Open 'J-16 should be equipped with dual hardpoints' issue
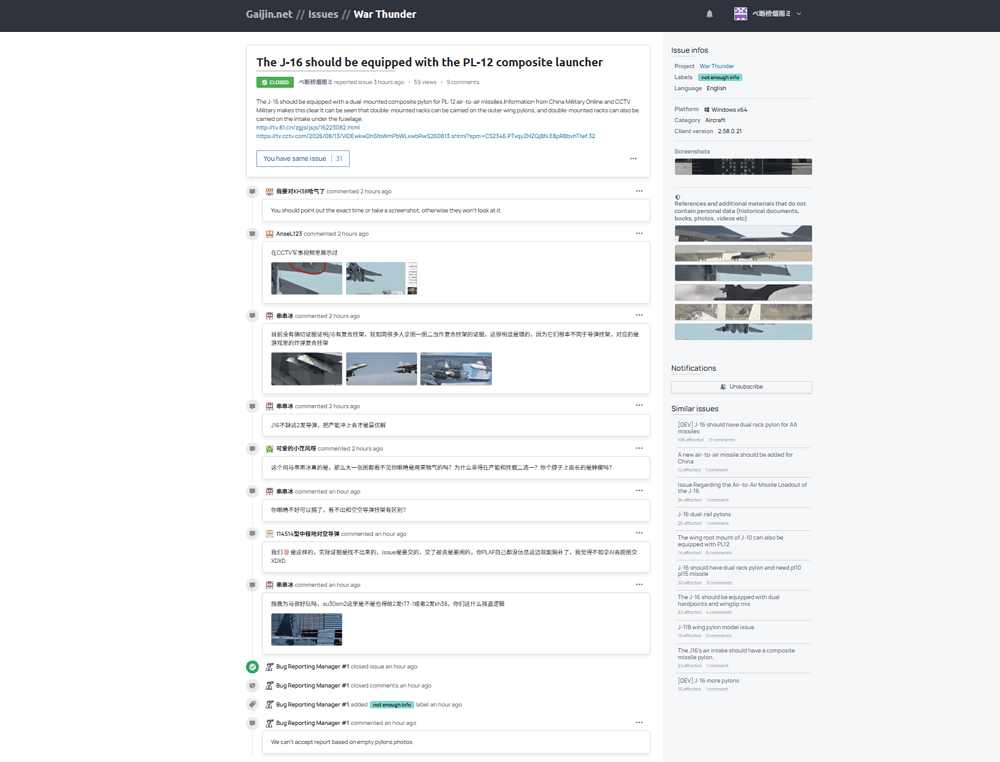Viewport: 1000px width, 762px height. click(x=728, y=601)
